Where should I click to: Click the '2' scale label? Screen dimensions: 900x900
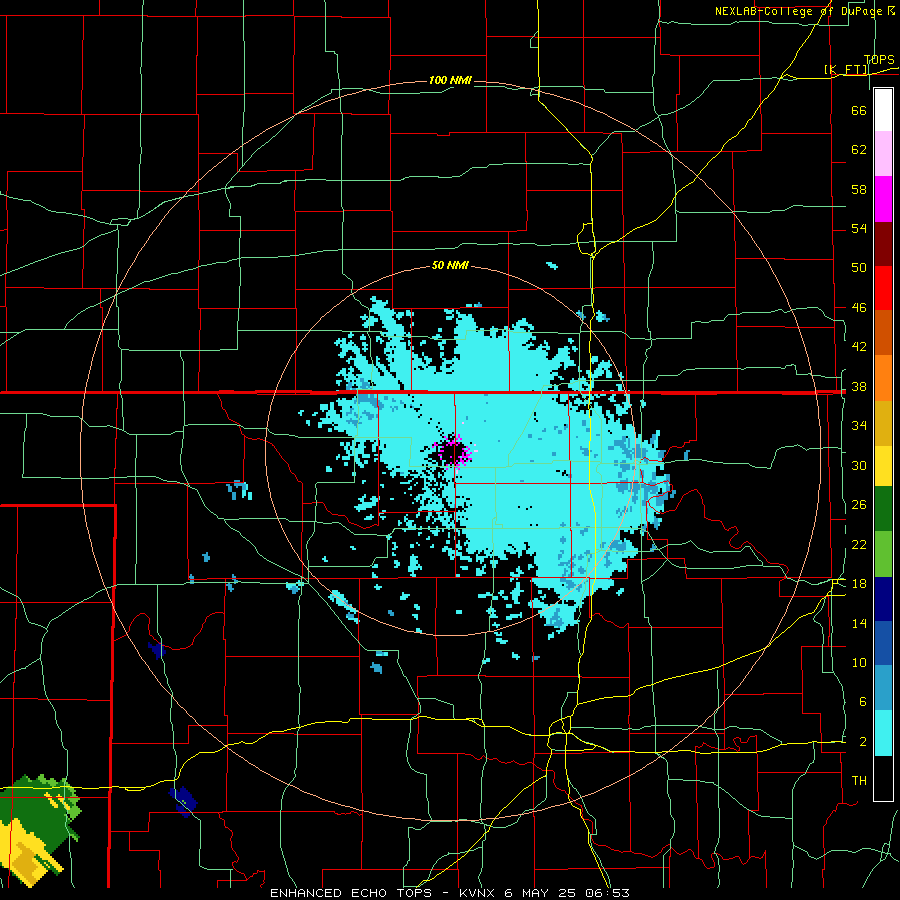point(862,742)
